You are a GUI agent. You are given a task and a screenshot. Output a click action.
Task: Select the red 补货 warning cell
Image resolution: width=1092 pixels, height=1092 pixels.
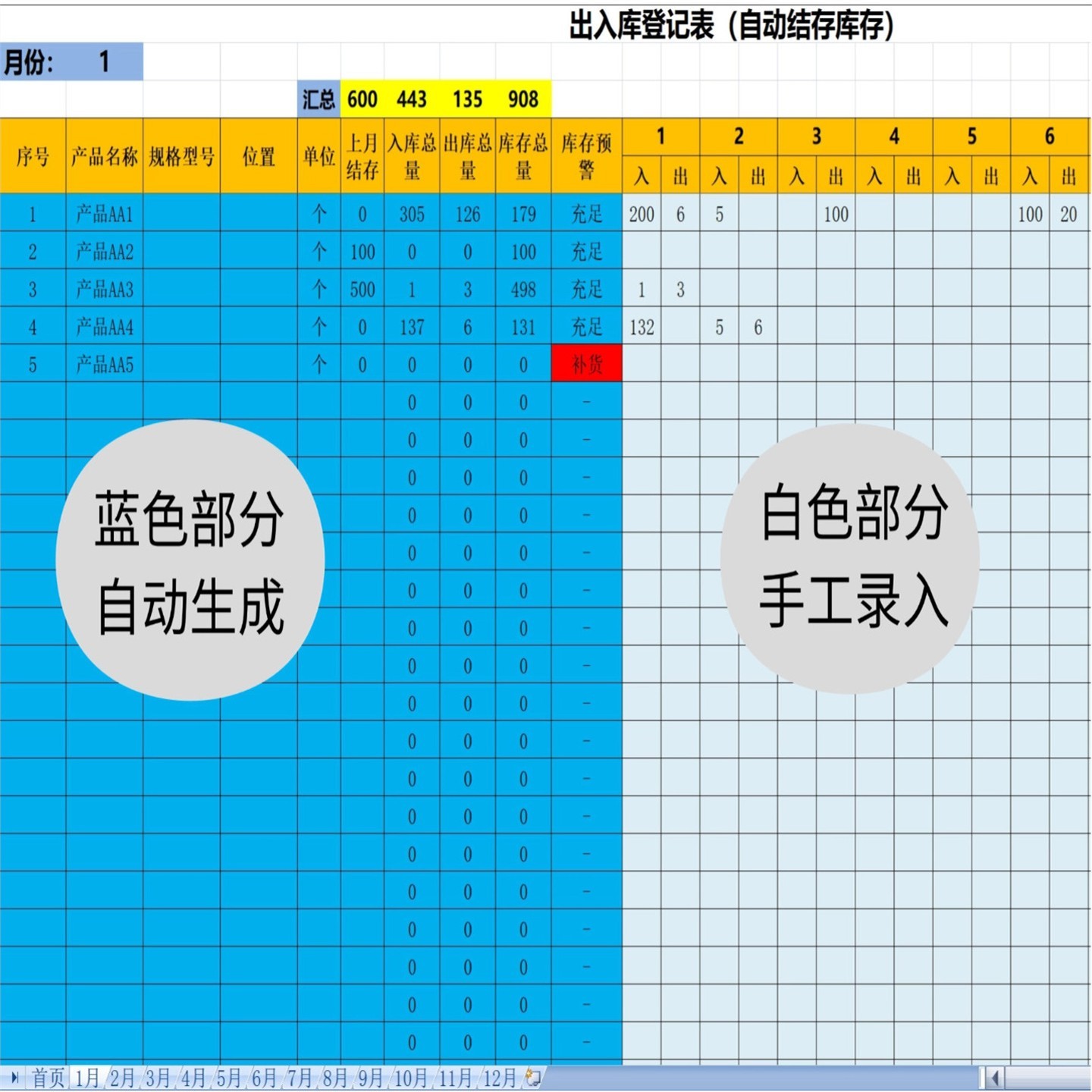[586, 365]
